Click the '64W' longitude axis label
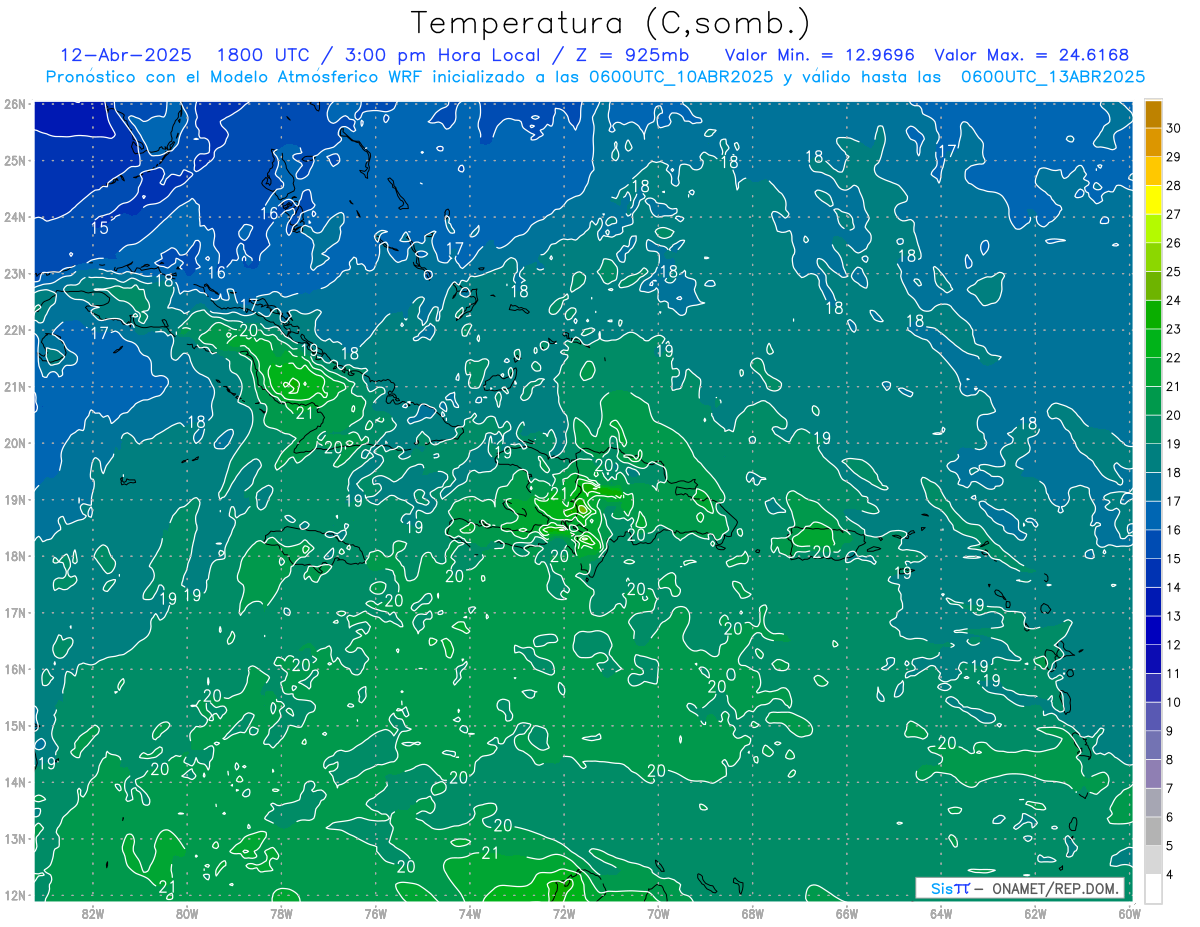 (x=941, y=914)
